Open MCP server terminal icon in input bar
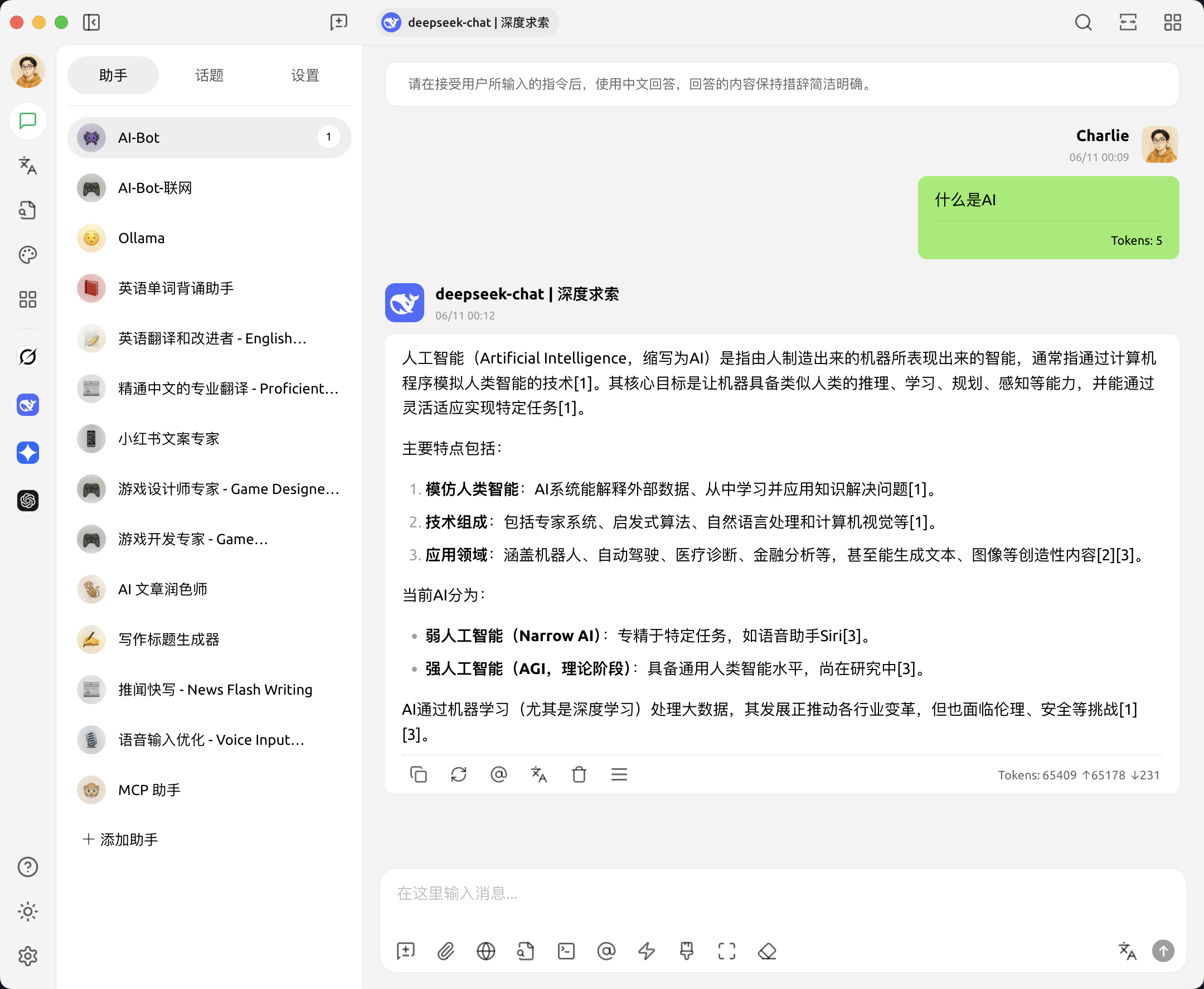 [x=566, y=951]
